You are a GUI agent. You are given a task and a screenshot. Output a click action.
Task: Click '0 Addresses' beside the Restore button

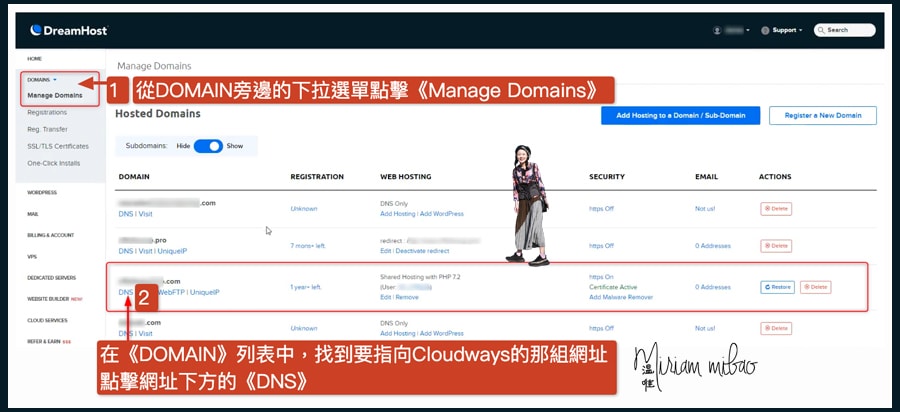(x=713, y=287)
